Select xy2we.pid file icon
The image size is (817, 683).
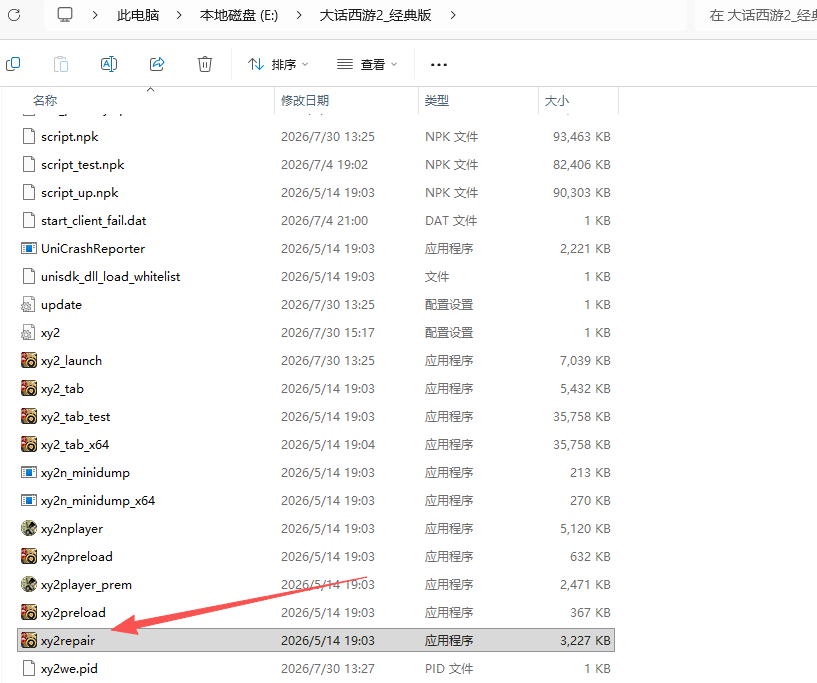[29, 668]
